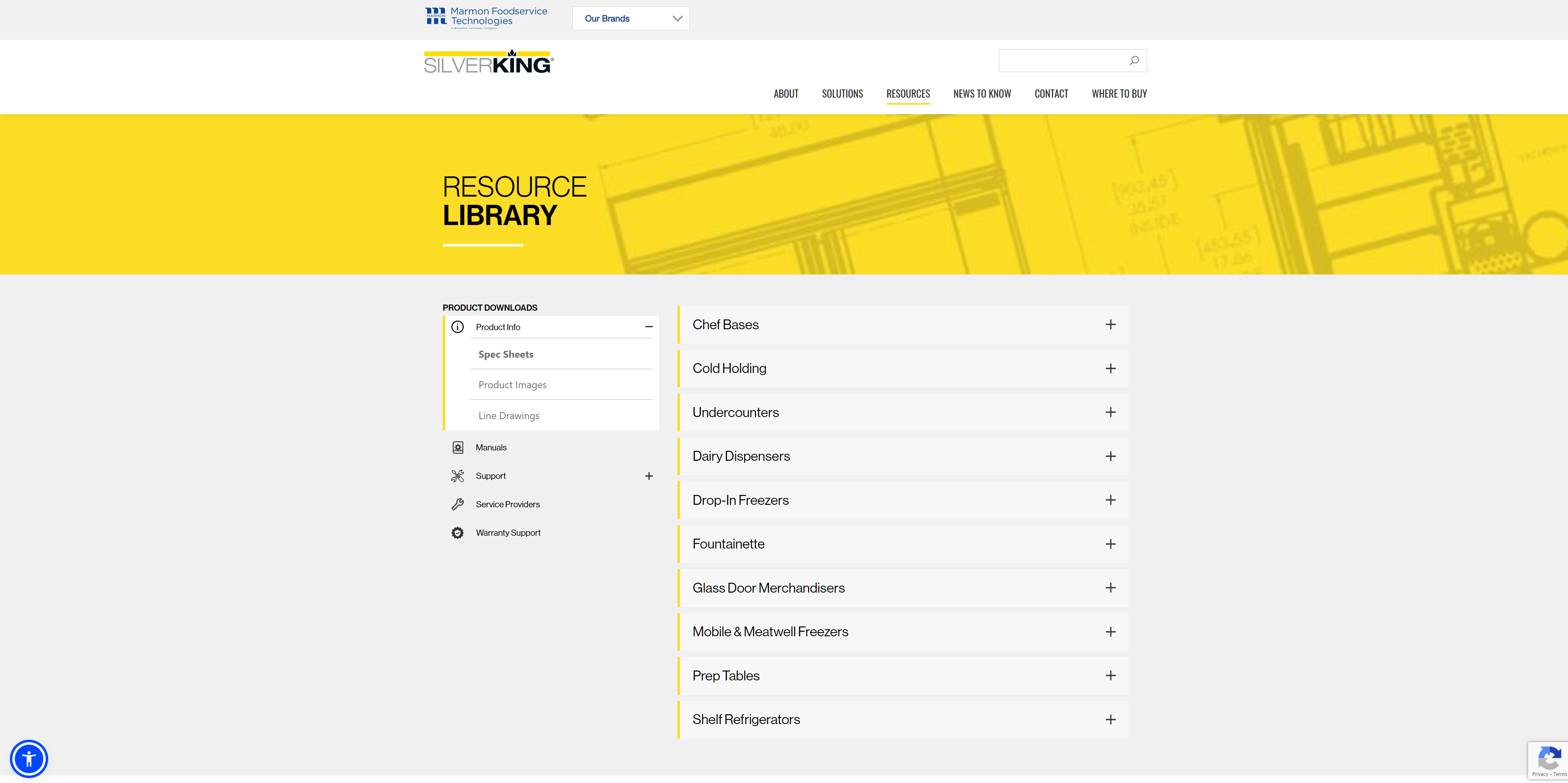This screenshot has width=1568, height=783.
Task: Click the Support tools icon
Action: 458,476
